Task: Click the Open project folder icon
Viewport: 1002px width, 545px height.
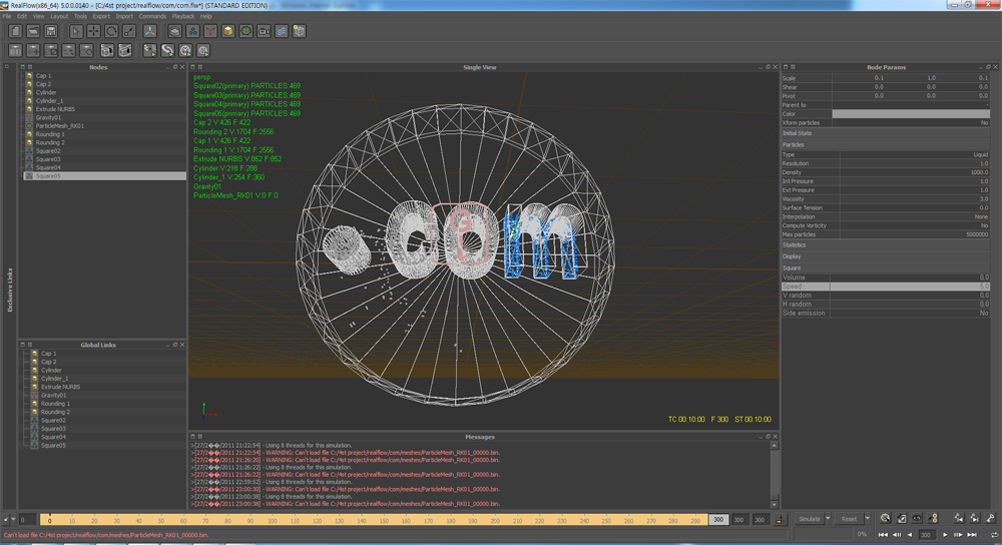Action: [x=33, y=31]
